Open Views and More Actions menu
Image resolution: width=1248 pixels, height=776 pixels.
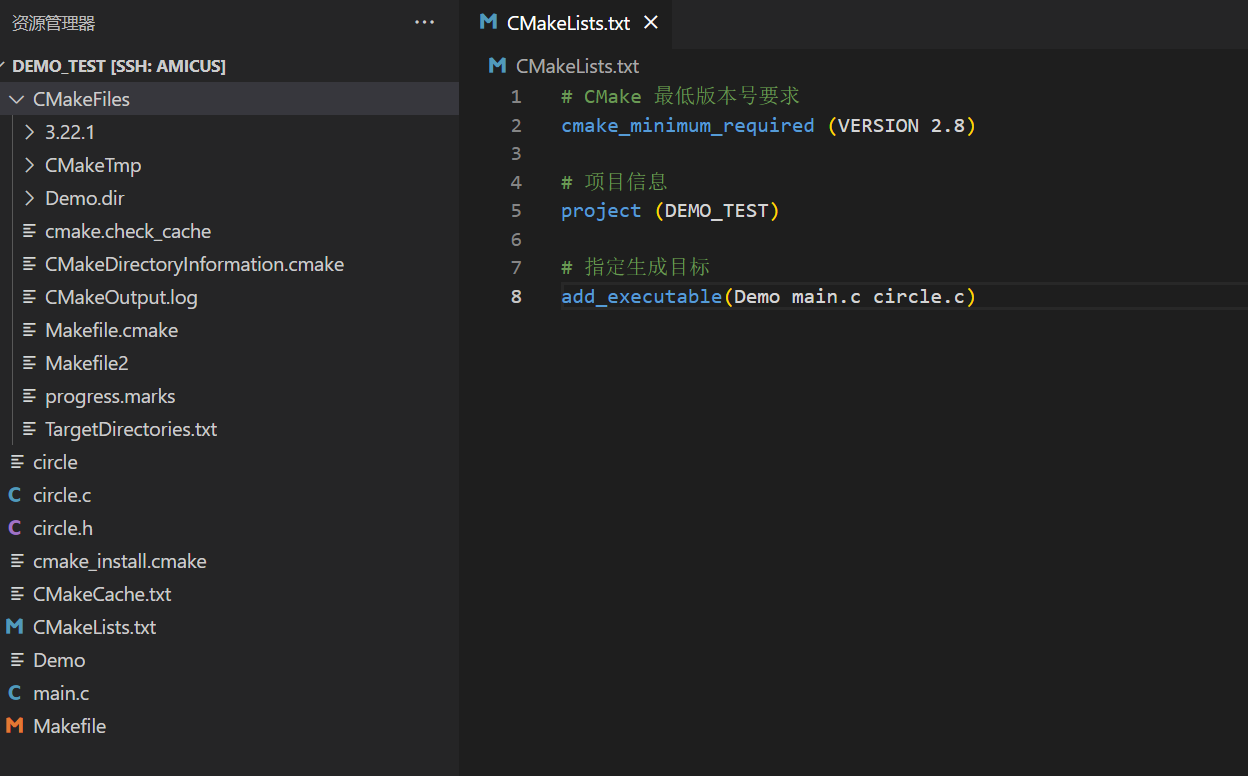[424, 22]
